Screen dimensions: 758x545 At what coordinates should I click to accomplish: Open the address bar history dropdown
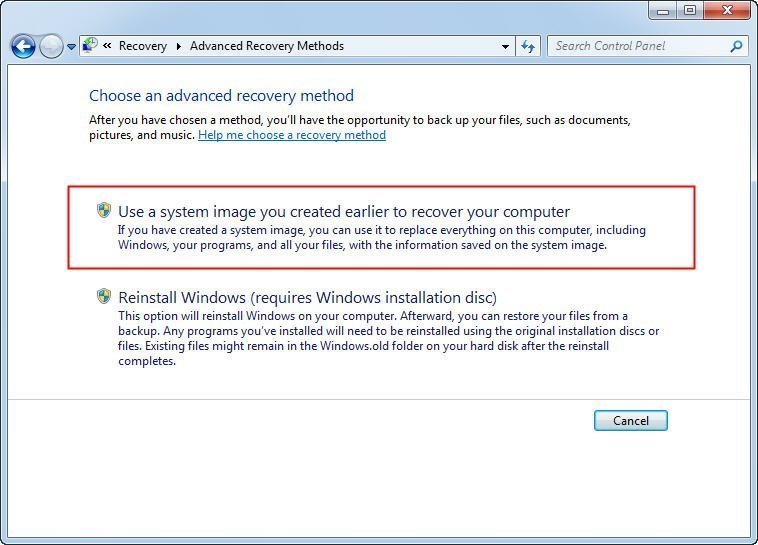tap(505, 46)
